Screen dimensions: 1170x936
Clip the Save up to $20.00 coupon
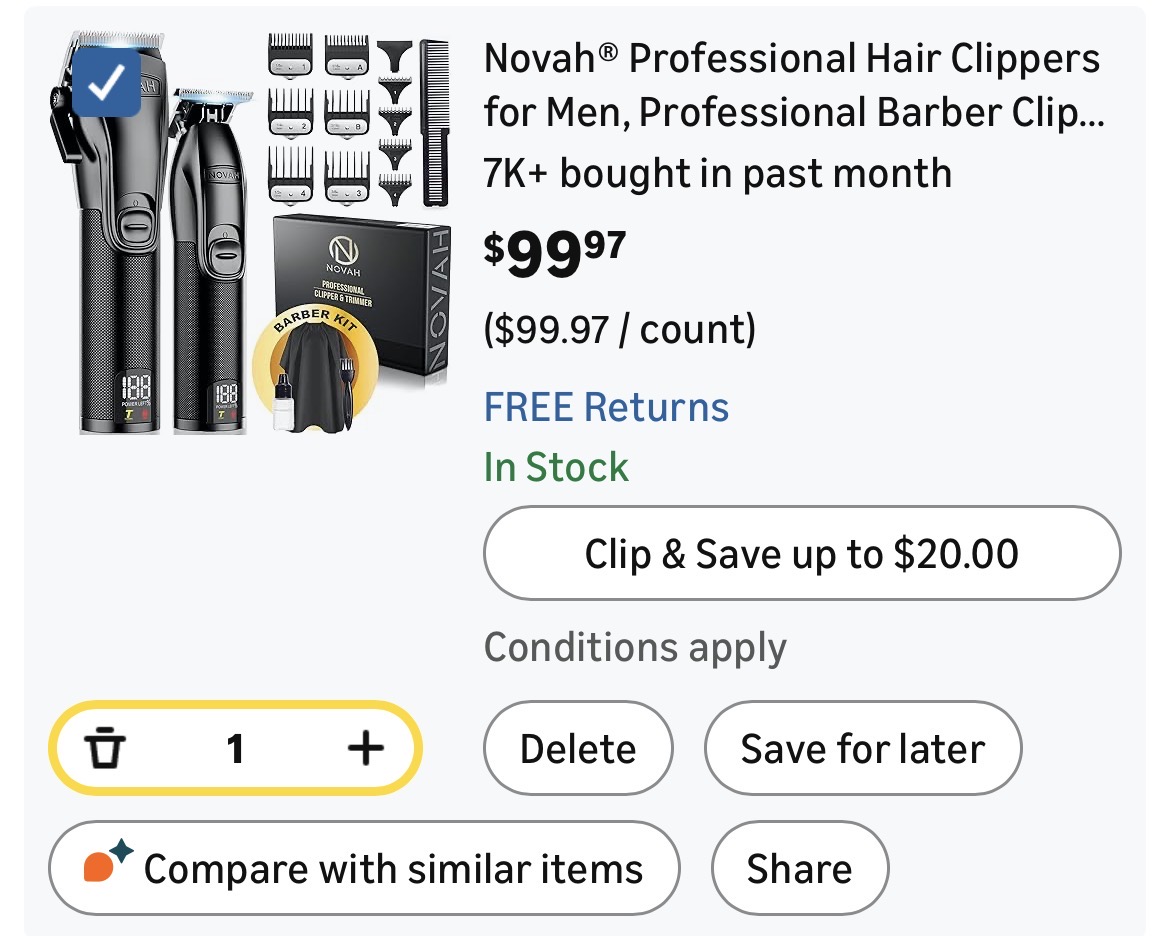click(801, 553)
